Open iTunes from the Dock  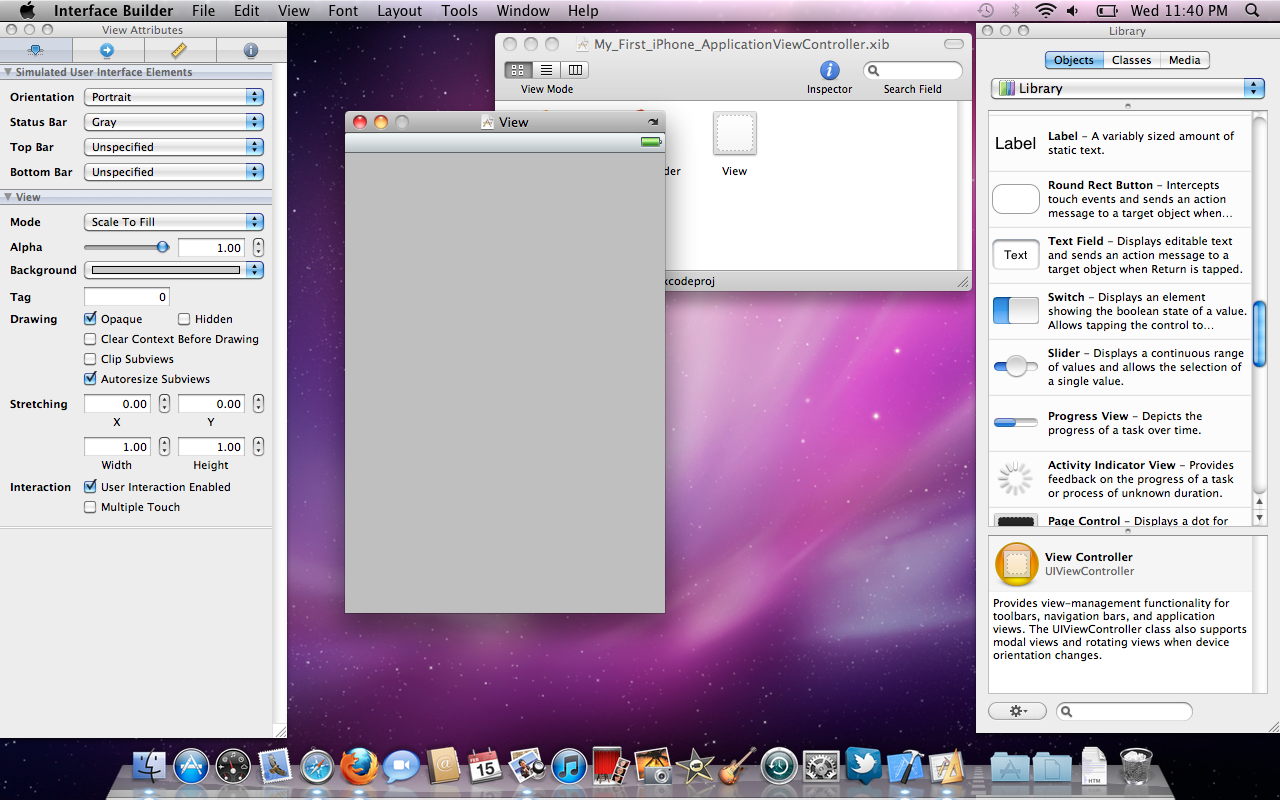569,767
